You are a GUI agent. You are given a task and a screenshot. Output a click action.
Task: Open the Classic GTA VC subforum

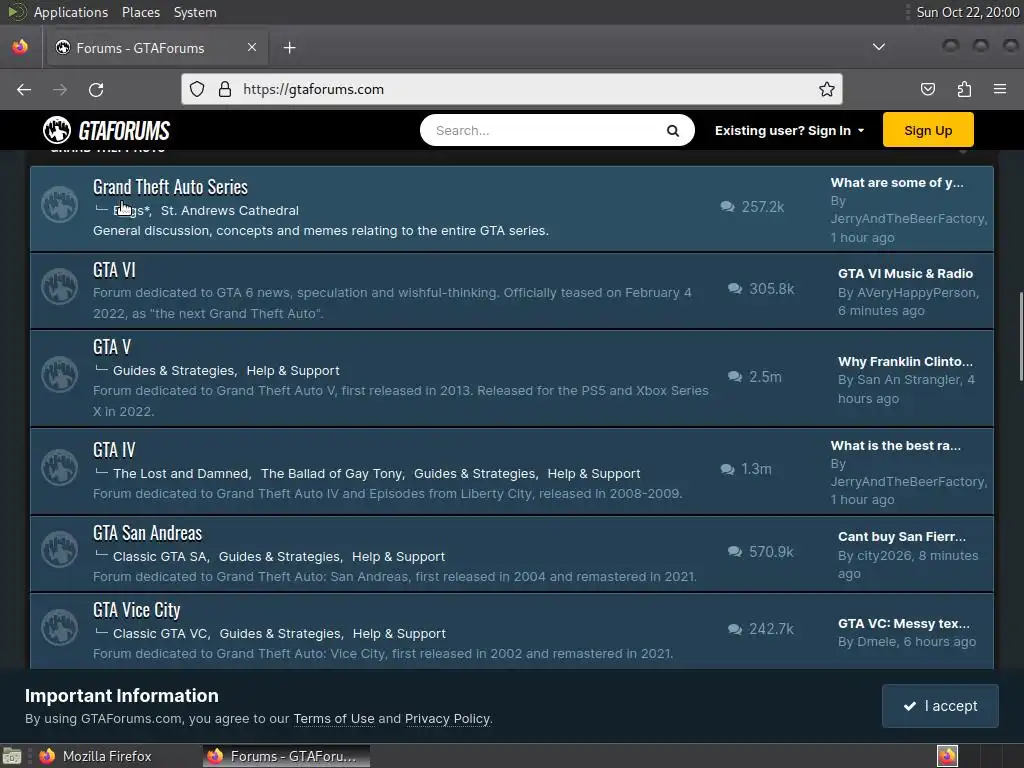tap(161, 633)
